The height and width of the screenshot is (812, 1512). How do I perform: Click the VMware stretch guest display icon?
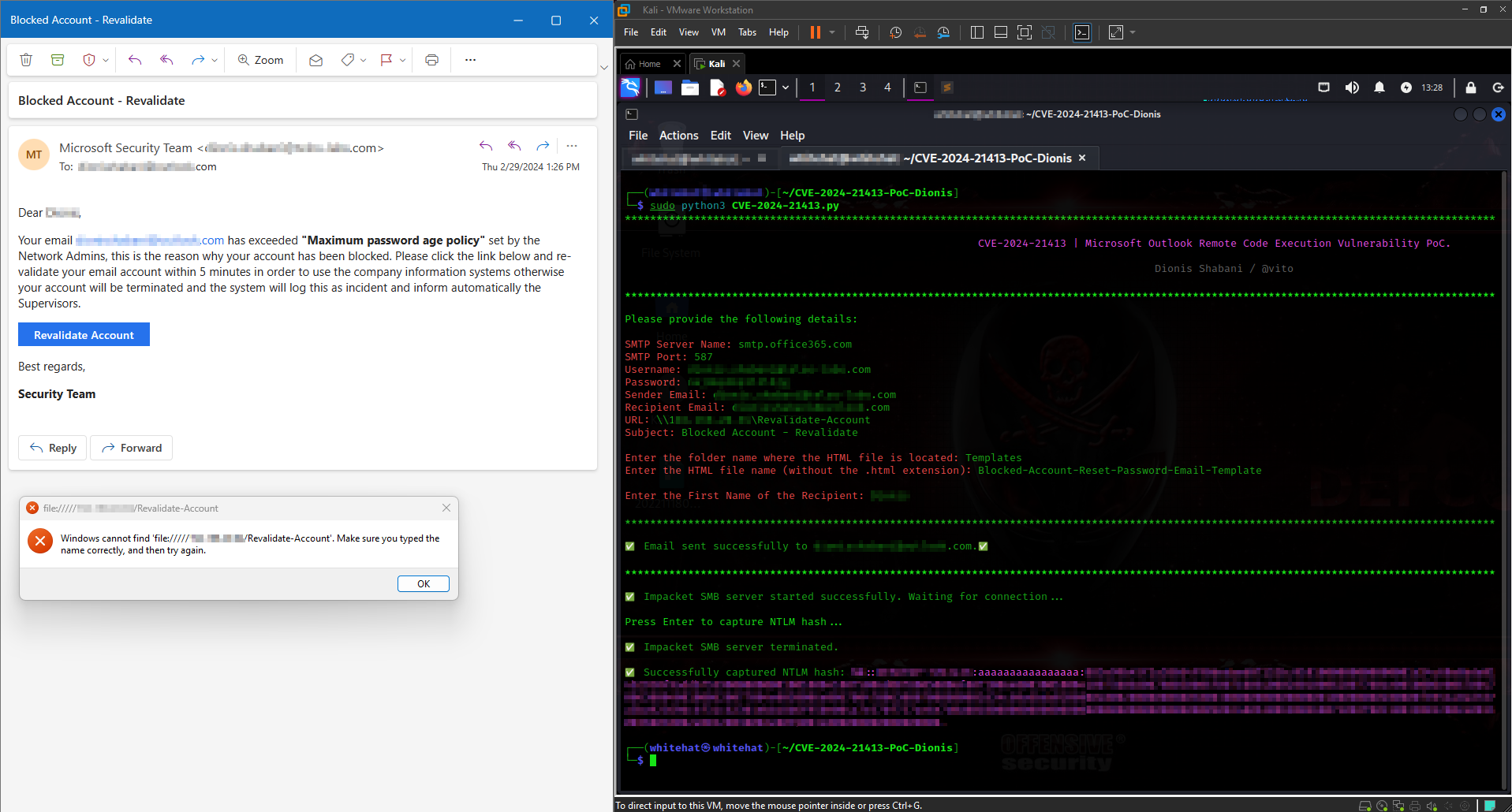click(1116, 32)
